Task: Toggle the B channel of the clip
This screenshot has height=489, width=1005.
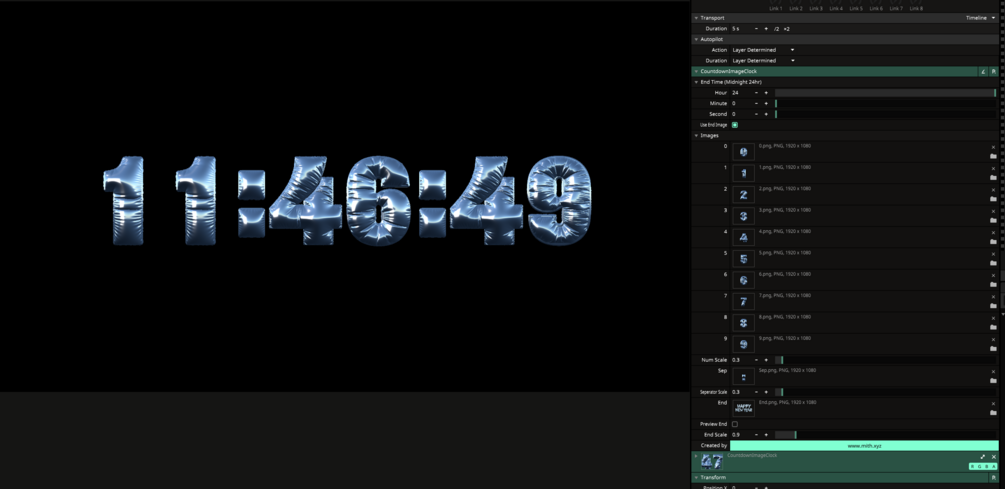Action: click(x=987, y=467)
